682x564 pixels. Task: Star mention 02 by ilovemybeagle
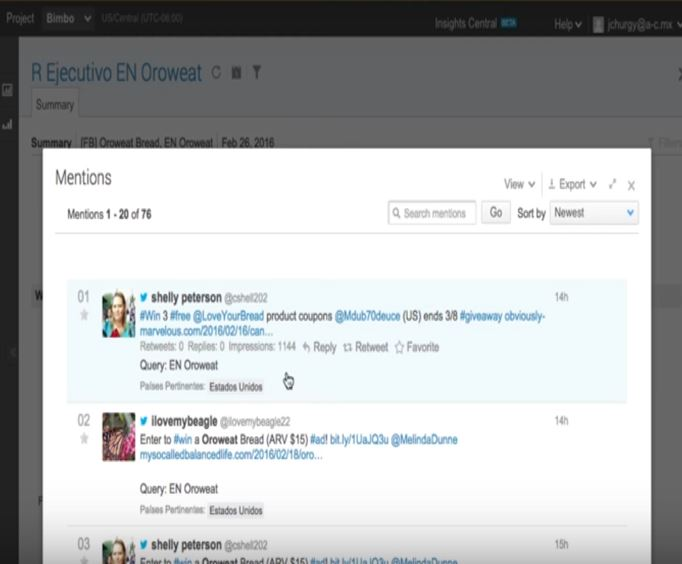tap(84, 438)
